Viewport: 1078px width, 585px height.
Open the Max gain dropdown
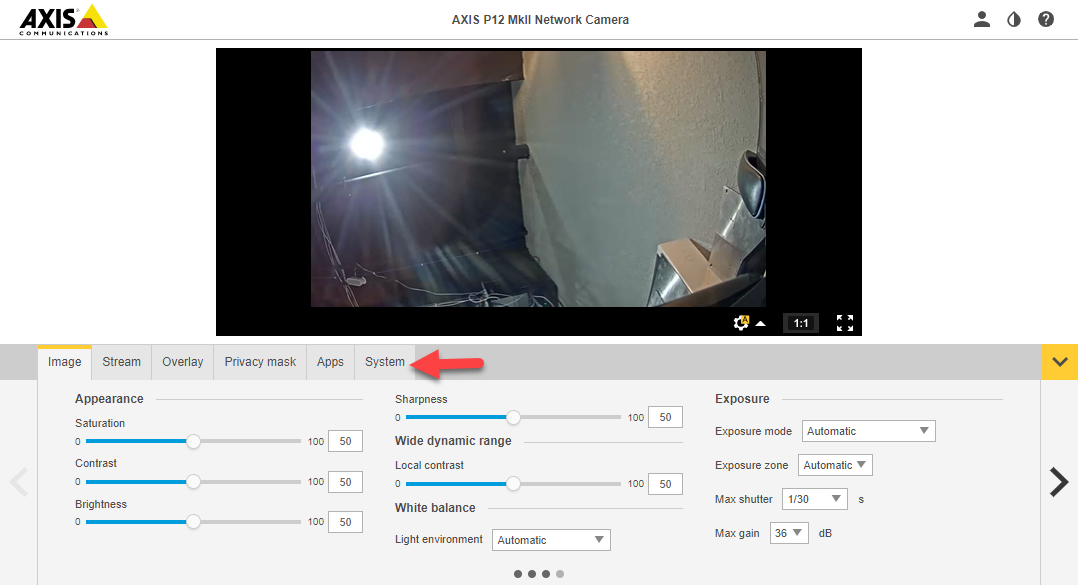[x=789, y=533]
